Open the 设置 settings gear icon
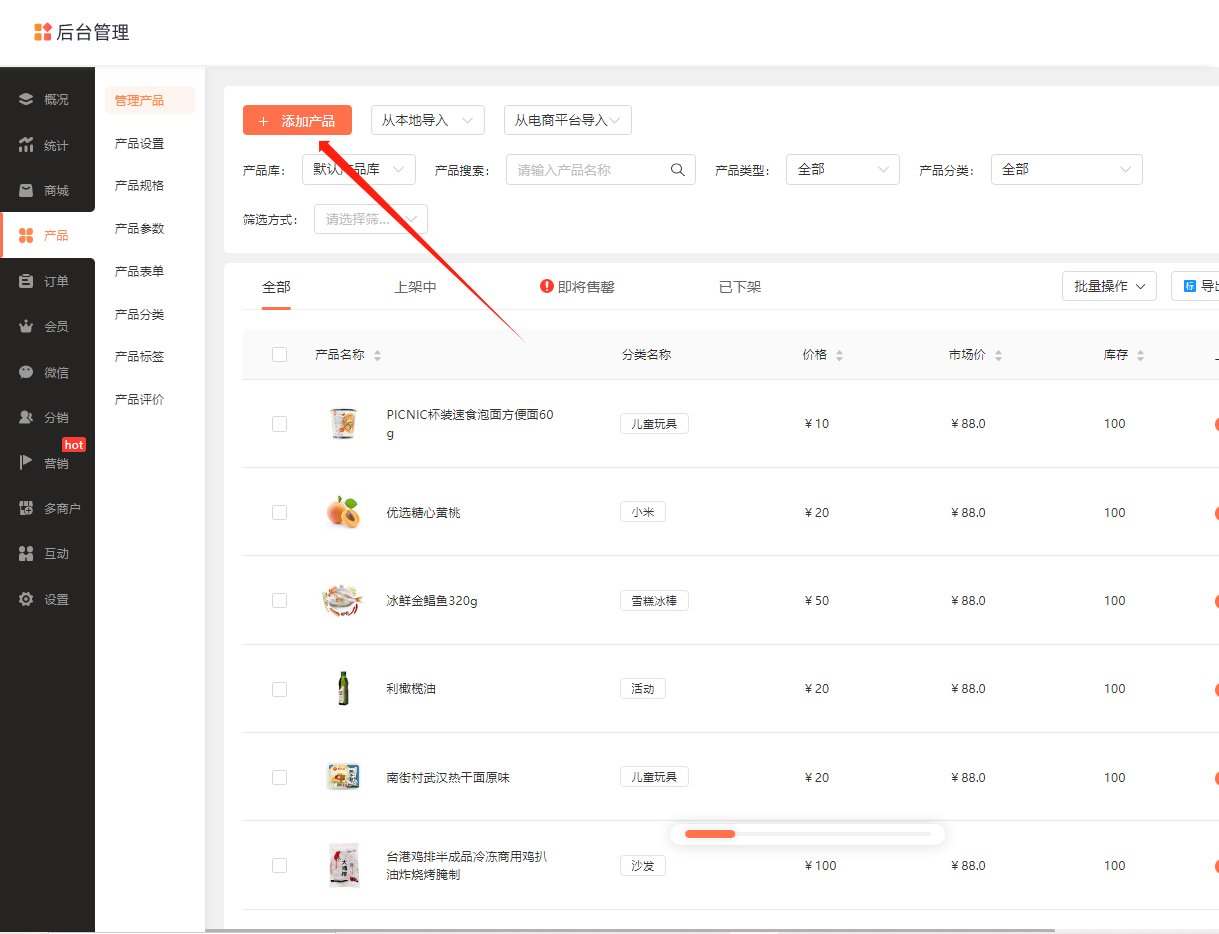The image size is (1219, 934). point(26,599)
